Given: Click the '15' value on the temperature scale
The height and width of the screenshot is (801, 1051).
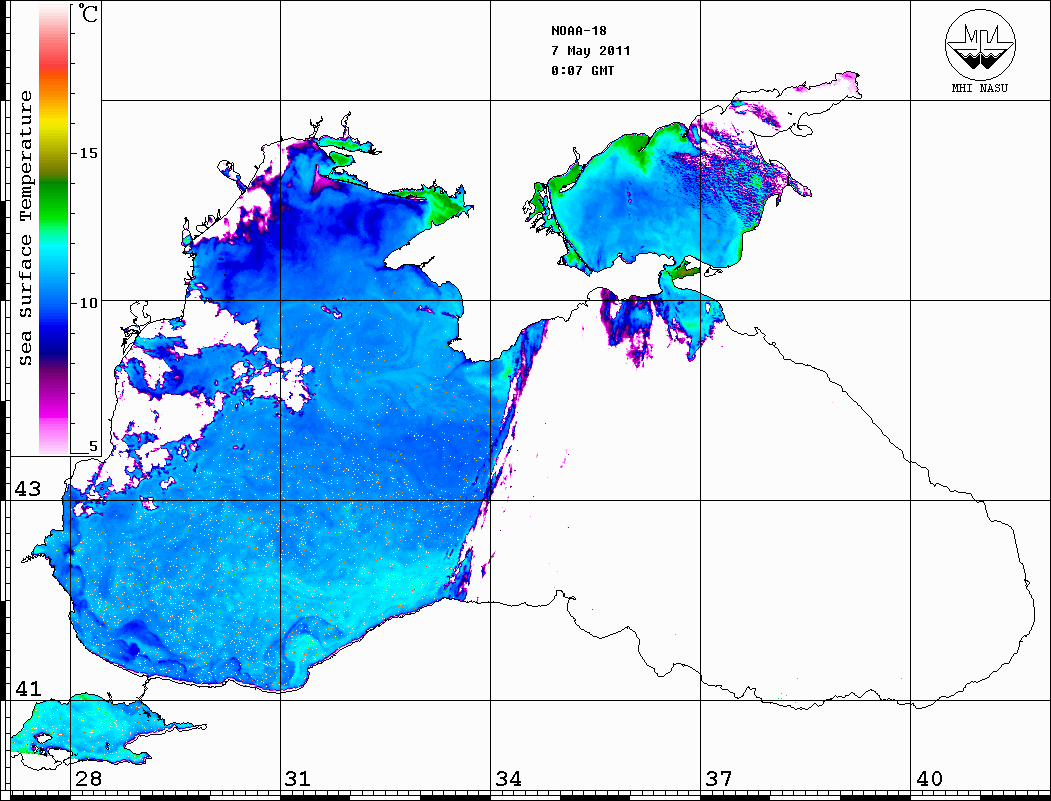Looking at the screenshot, I should pos(88,153).
